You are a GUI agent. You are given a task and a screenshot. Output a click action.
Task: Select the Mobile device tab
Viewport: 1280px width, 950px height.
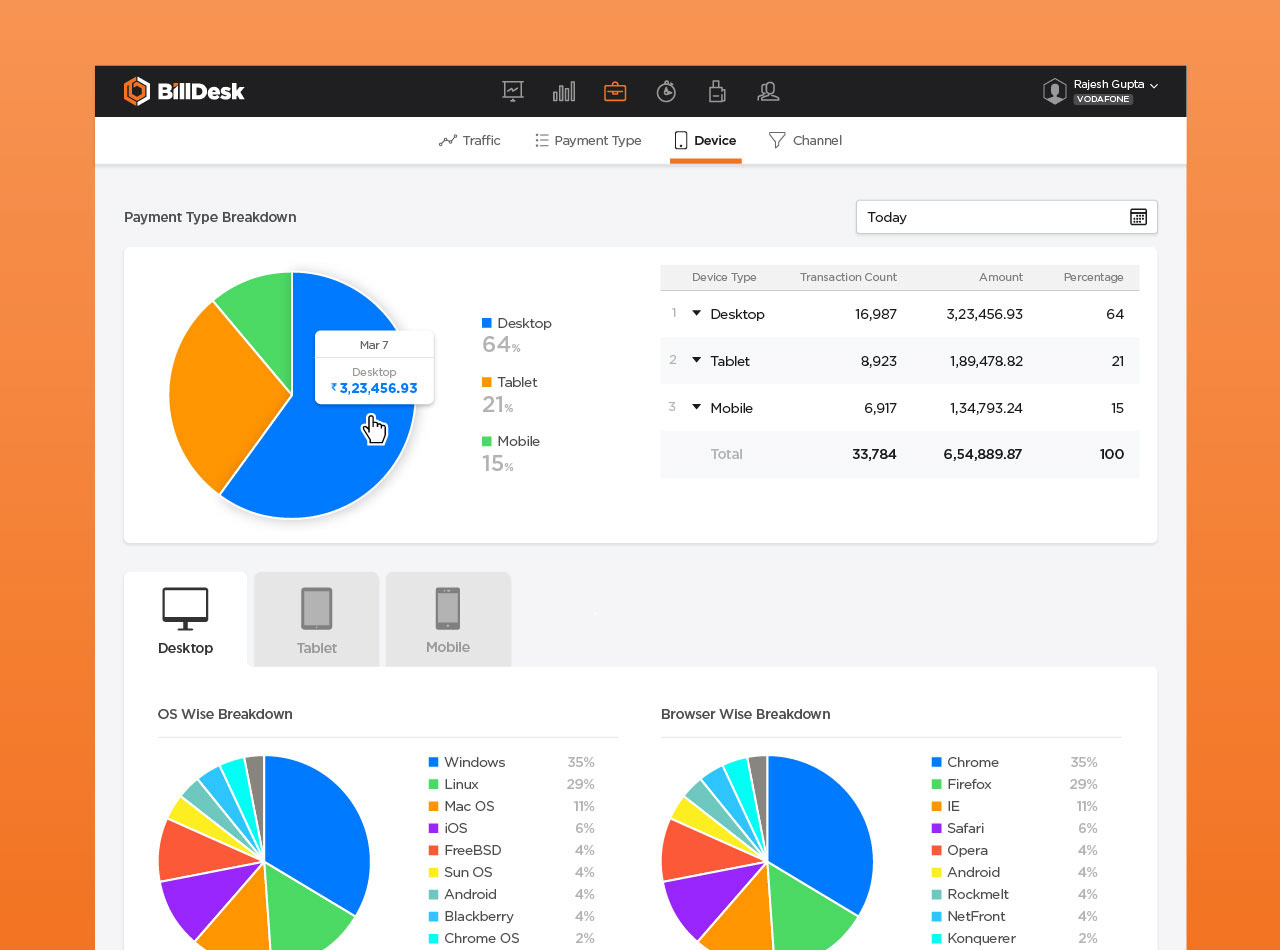(x=448, y=620)
